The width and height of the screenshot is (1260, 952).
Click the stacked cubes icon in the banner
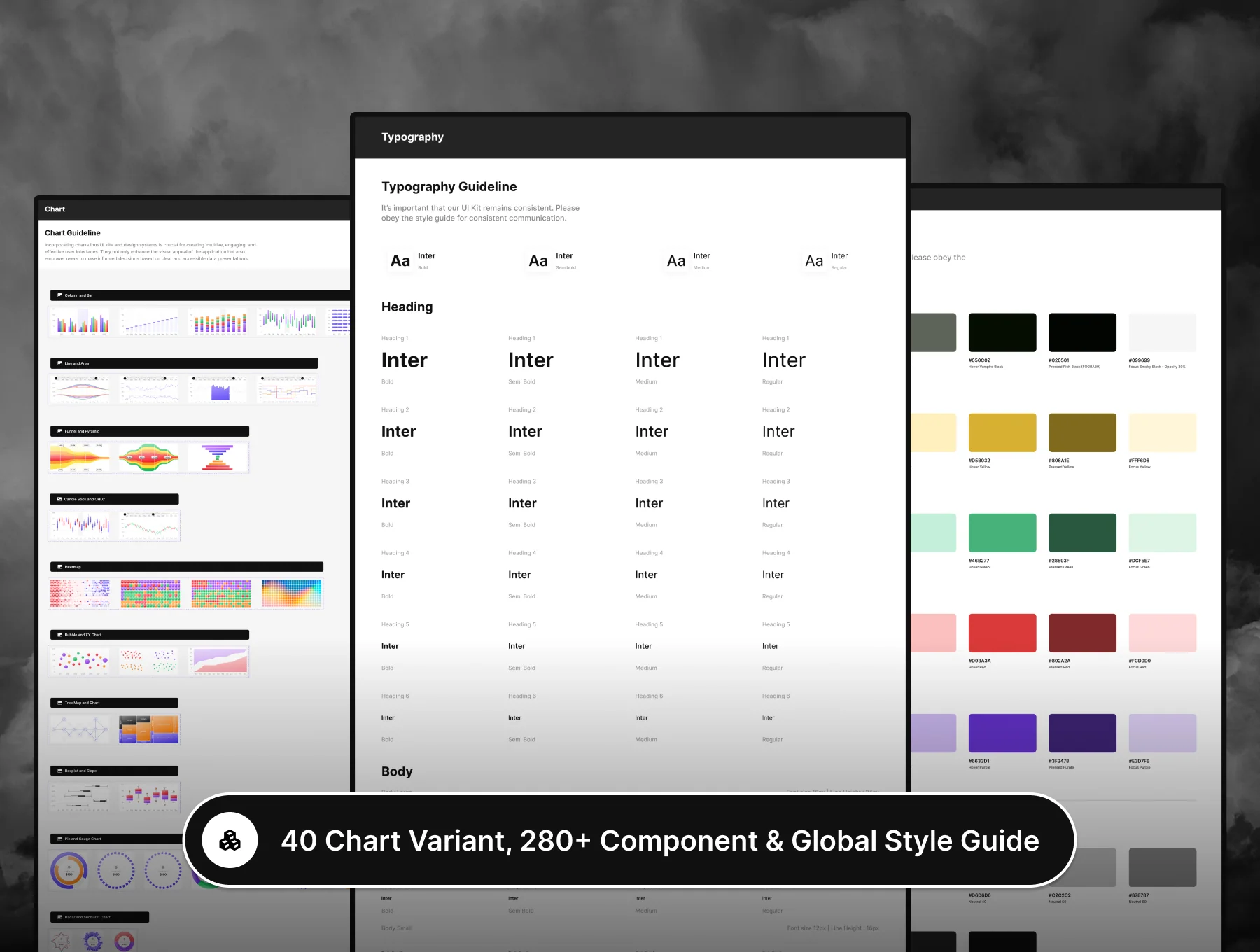point(230,840)
